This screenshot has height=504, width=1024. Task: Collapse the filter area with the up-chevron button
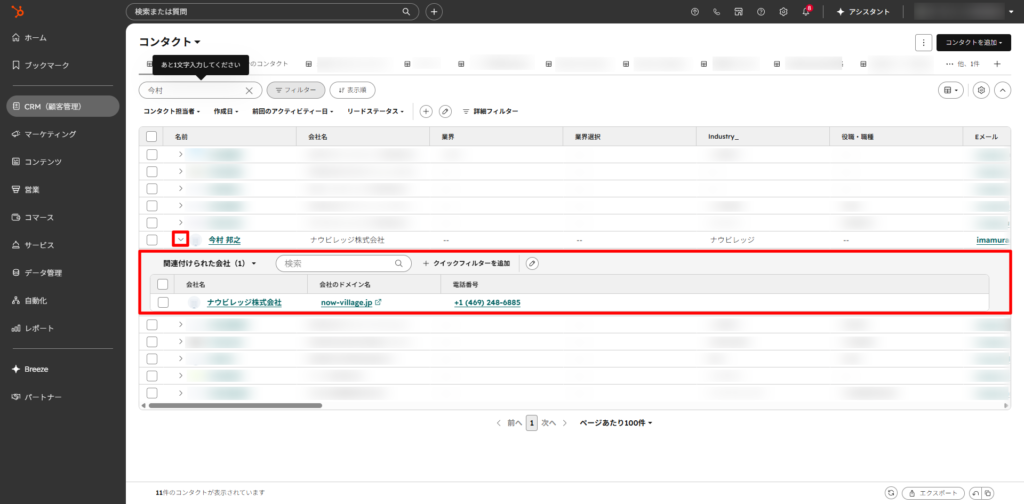(1002, 90)
